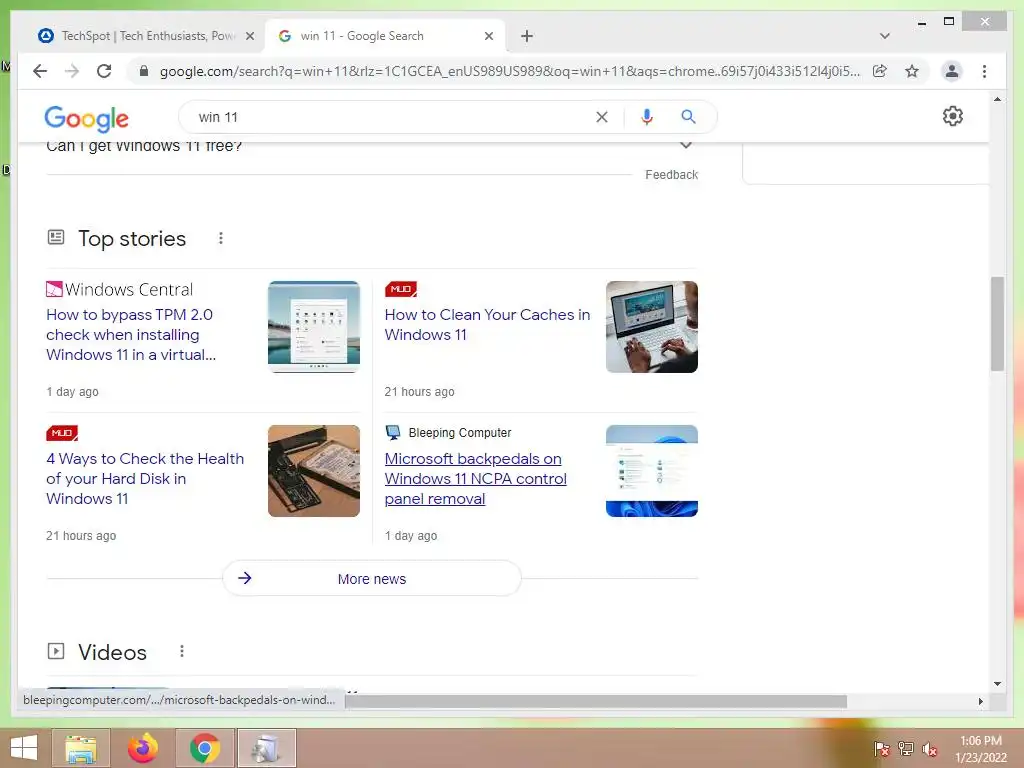Open the Recycle Bin taskbar item
Screen dimensions: 1024x768
coord(266,748)
